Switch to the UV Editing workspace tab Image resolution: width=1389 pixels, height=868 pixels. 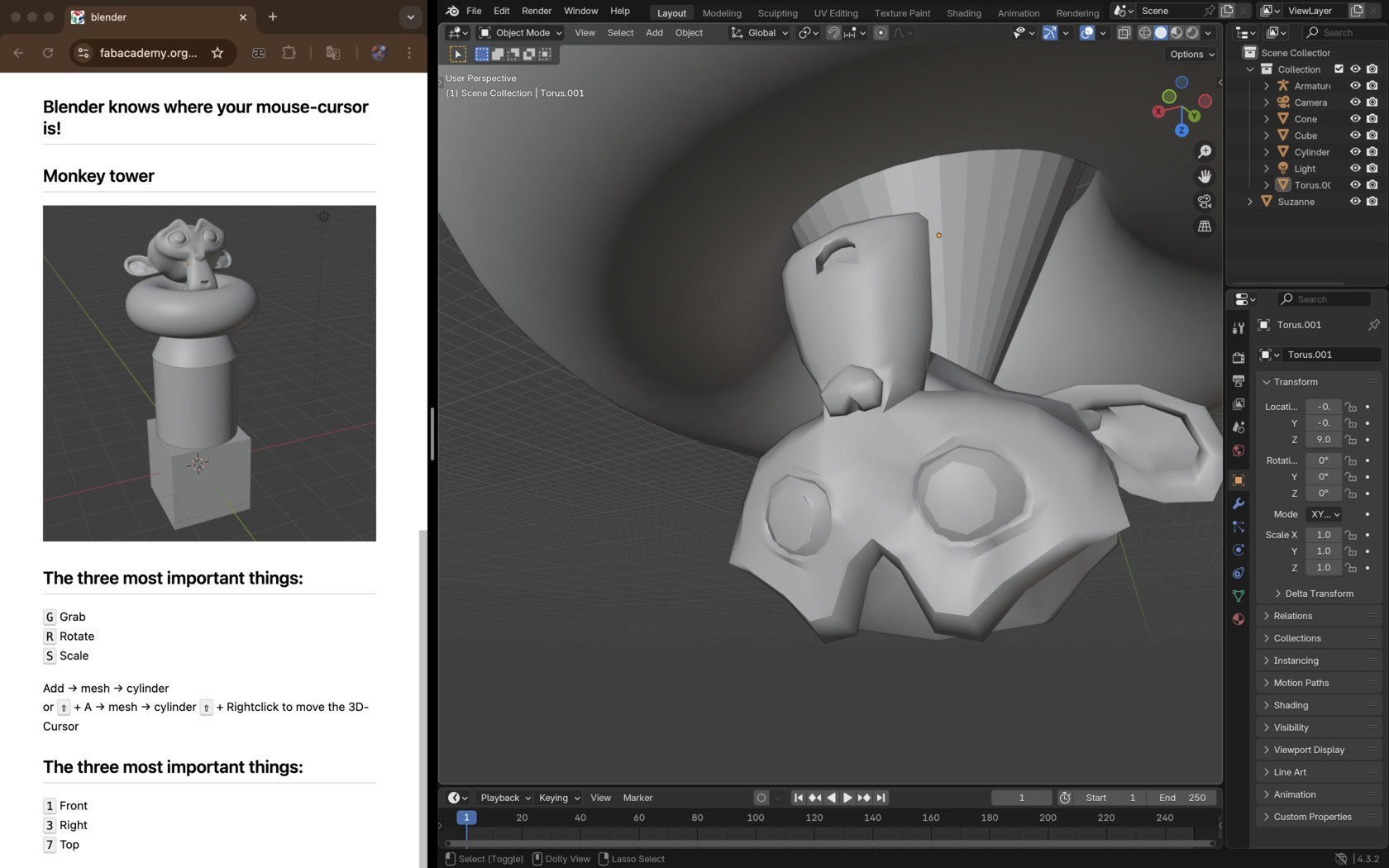836,12
